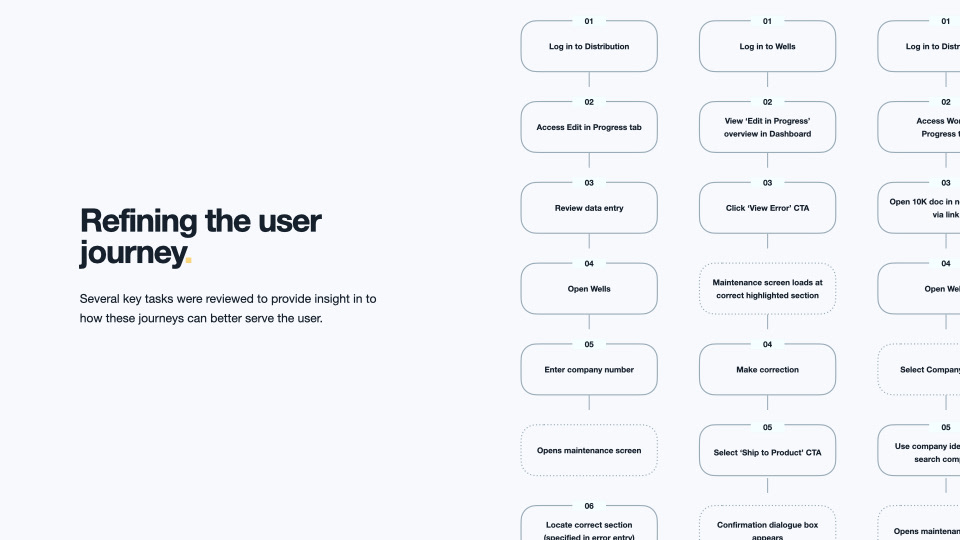Select the 'Access Edit in Progress tab' box
Image resolution: width=960 pixels, height=540 pixels.
click(589, 128)
